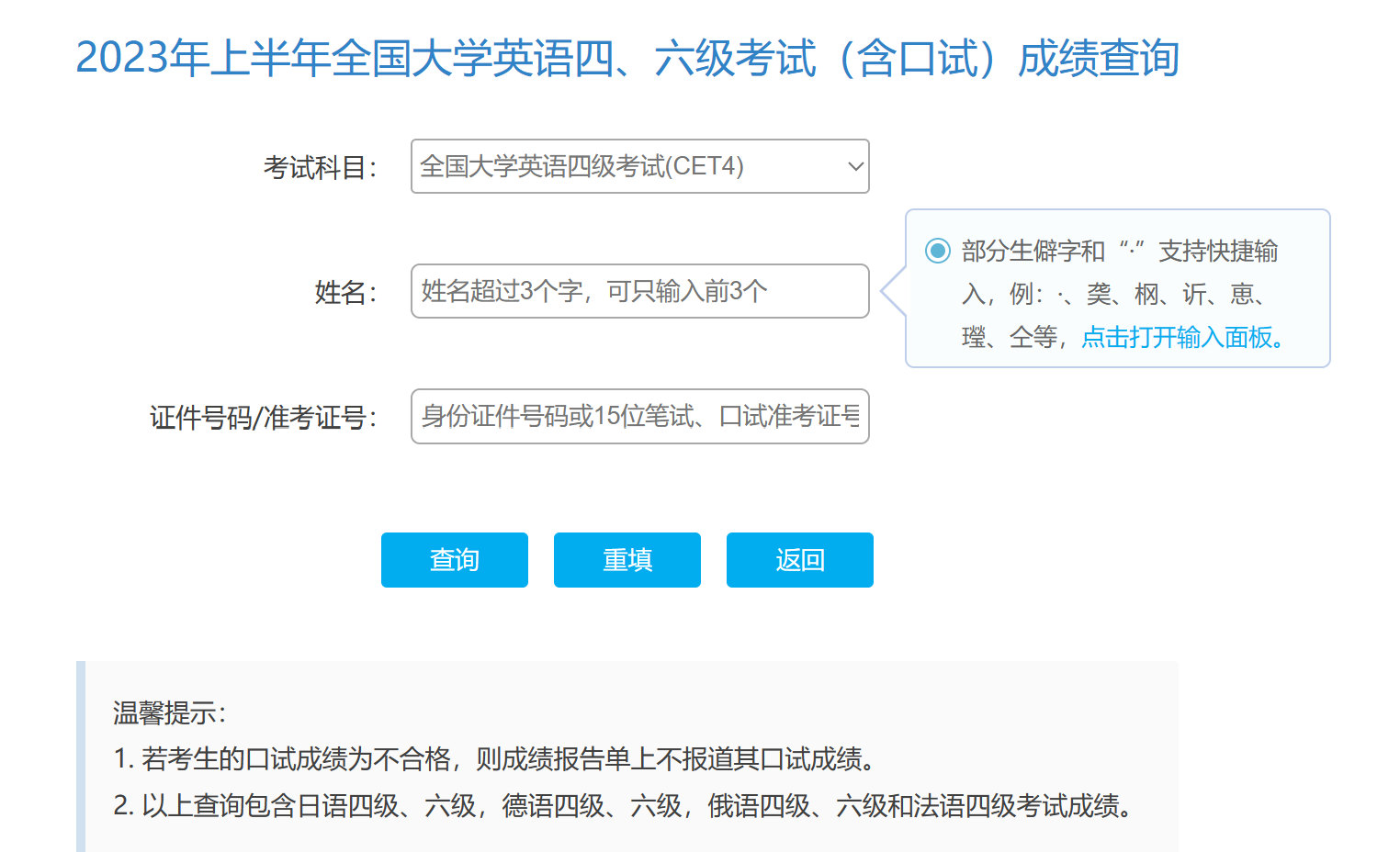Viewport: 1400px width, 852px height.
Task: Click the 温馨提示 heading text
Action: point(169,712)
